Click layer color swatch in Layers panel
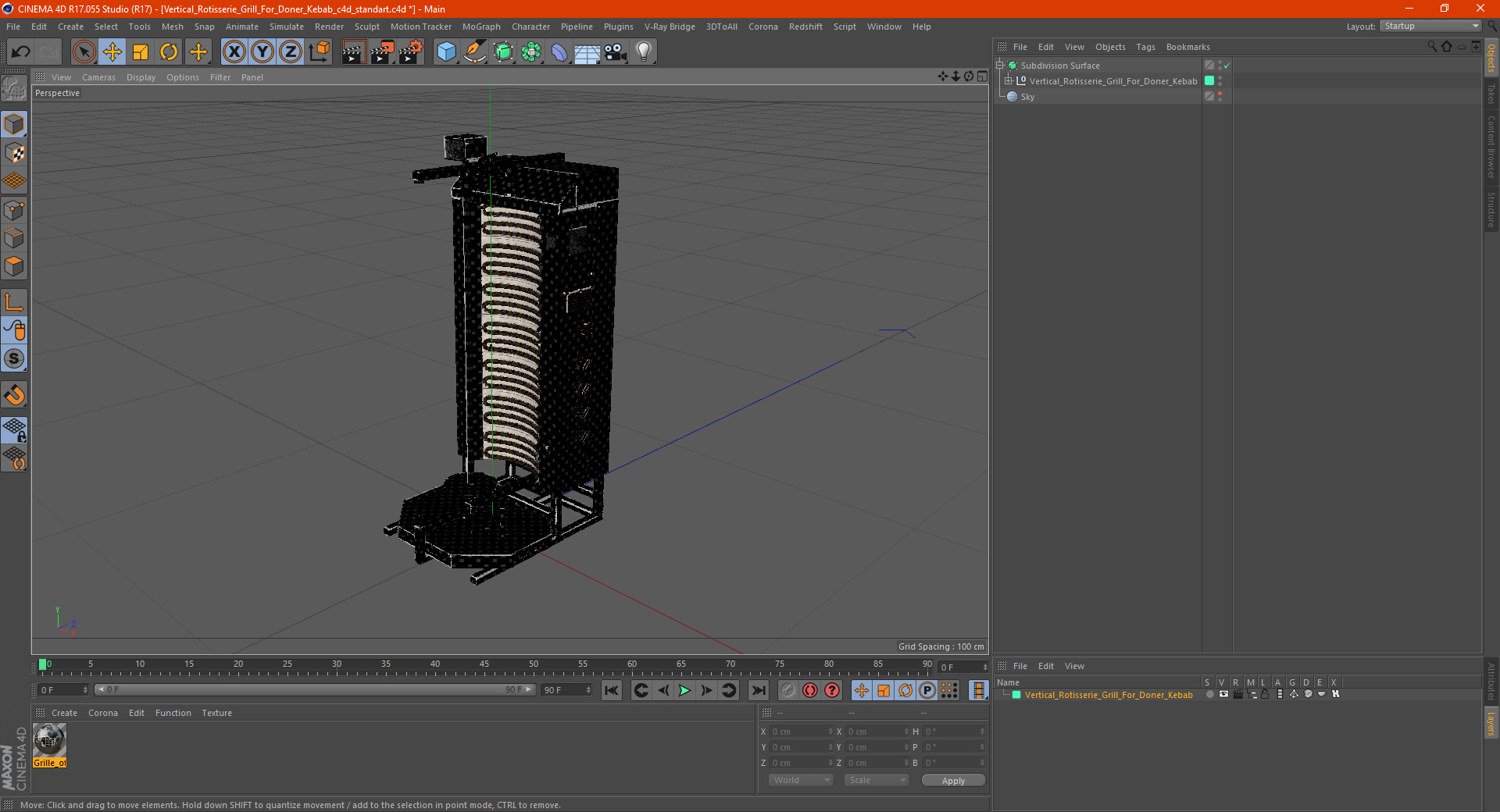Screen dimensions: 1500x812 pyautogui.click(x=1016, y=695)
